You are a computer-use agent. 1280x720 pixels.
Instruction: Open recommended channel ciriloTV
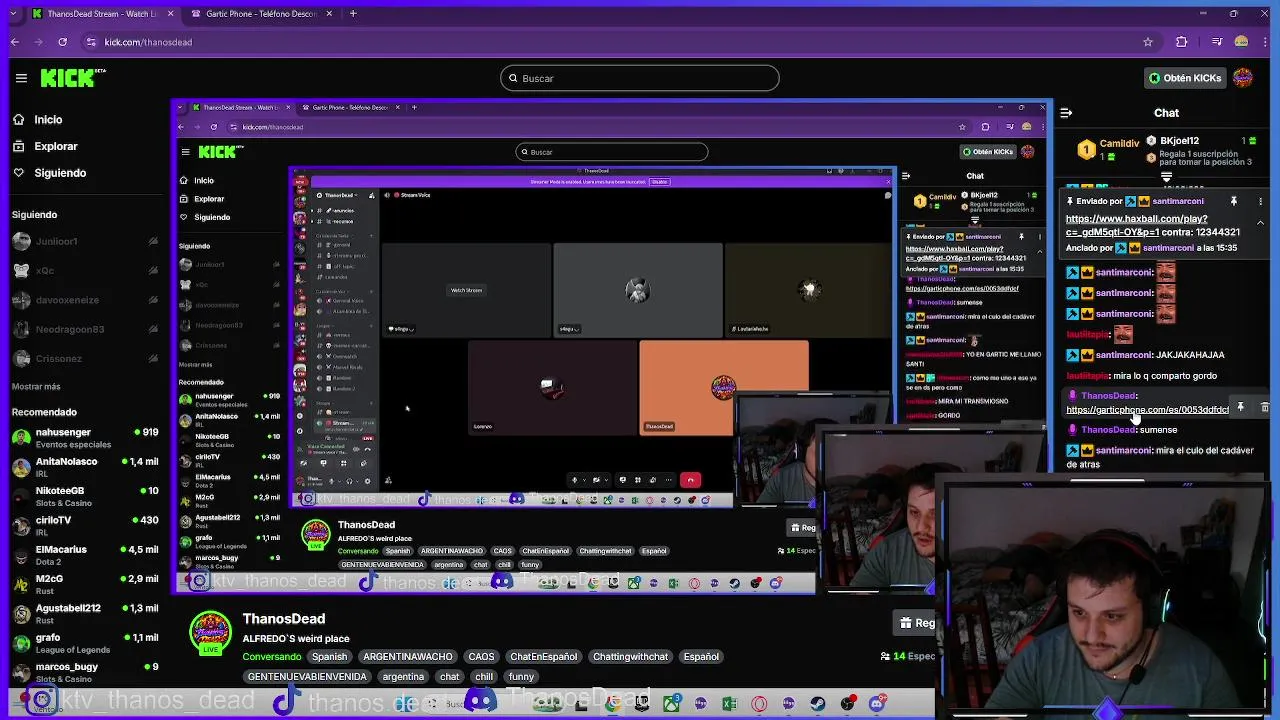point(85,525)
